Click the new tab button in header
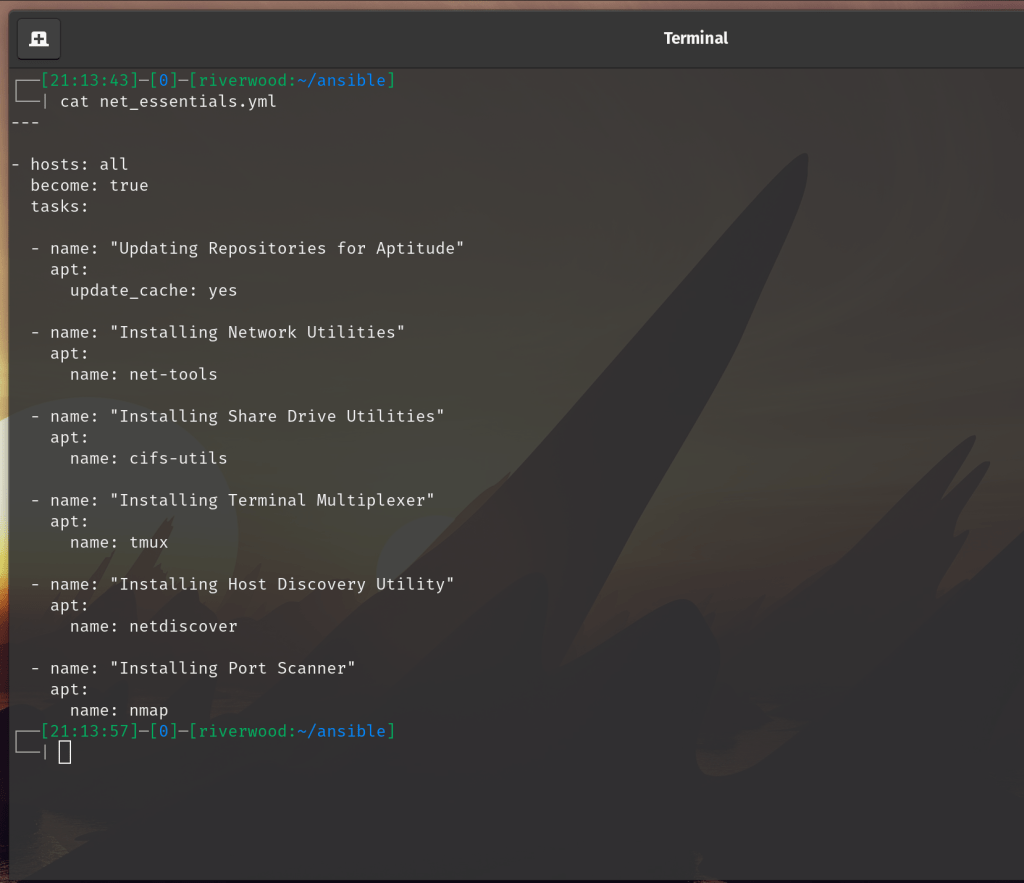The width and height of the screenshot is (1024, 883). [x=39, y=39]
